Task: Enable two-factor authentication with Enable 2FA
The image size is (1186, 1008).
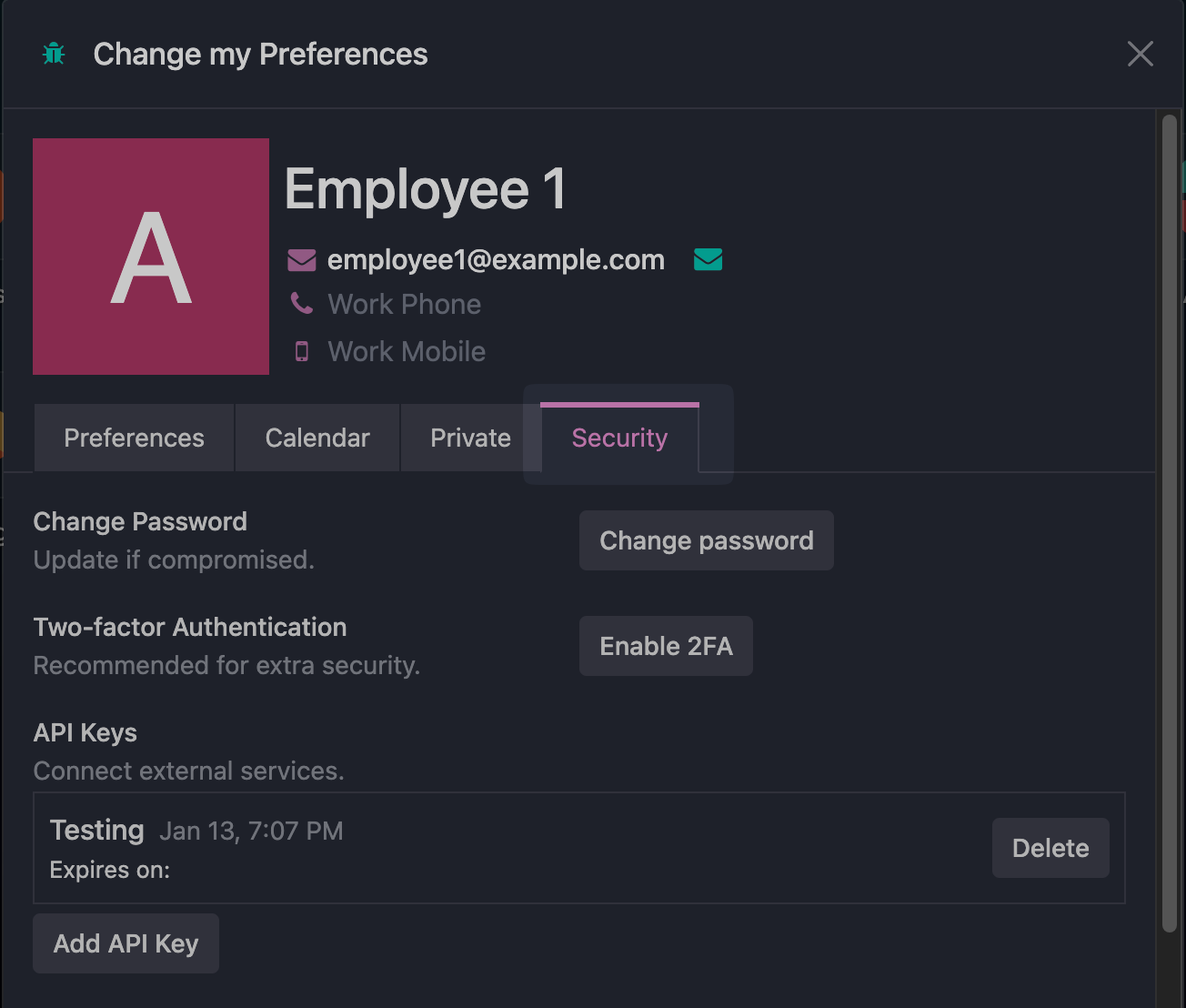Action: coord(666,646)
